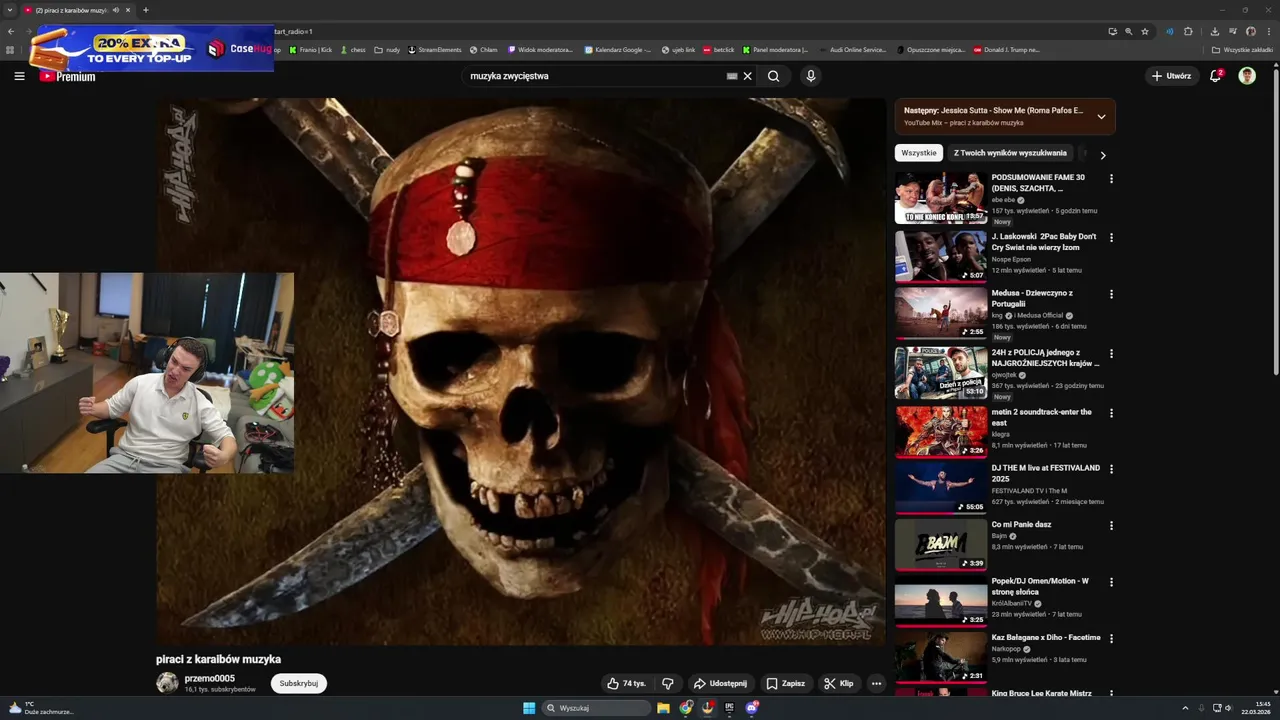Click the YouTube search input field

(x=596, y=76)
